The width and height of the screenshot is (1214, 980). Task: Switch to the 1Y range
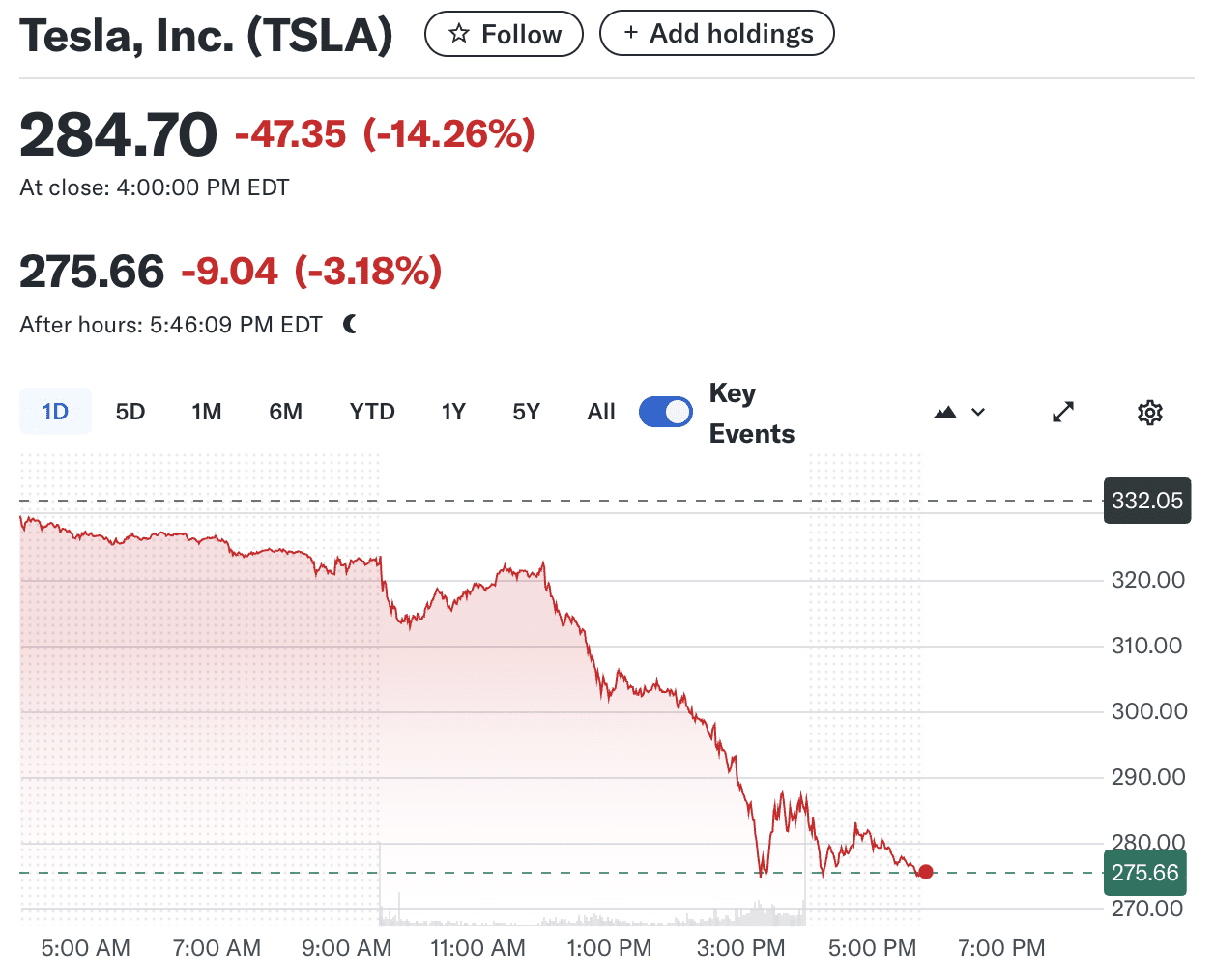(453, 412)
